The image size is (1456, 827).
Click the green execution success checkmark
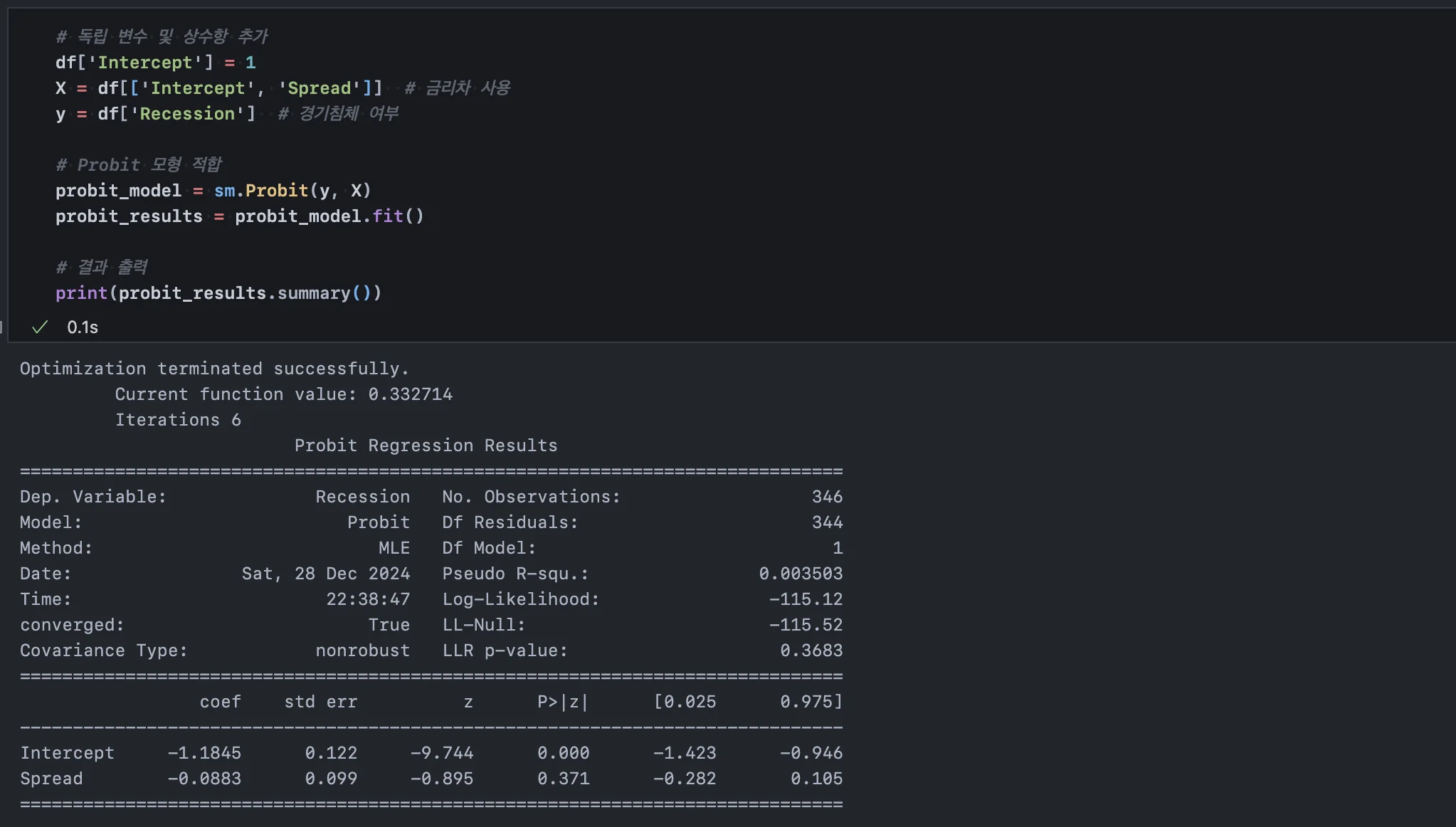(40, 327)
